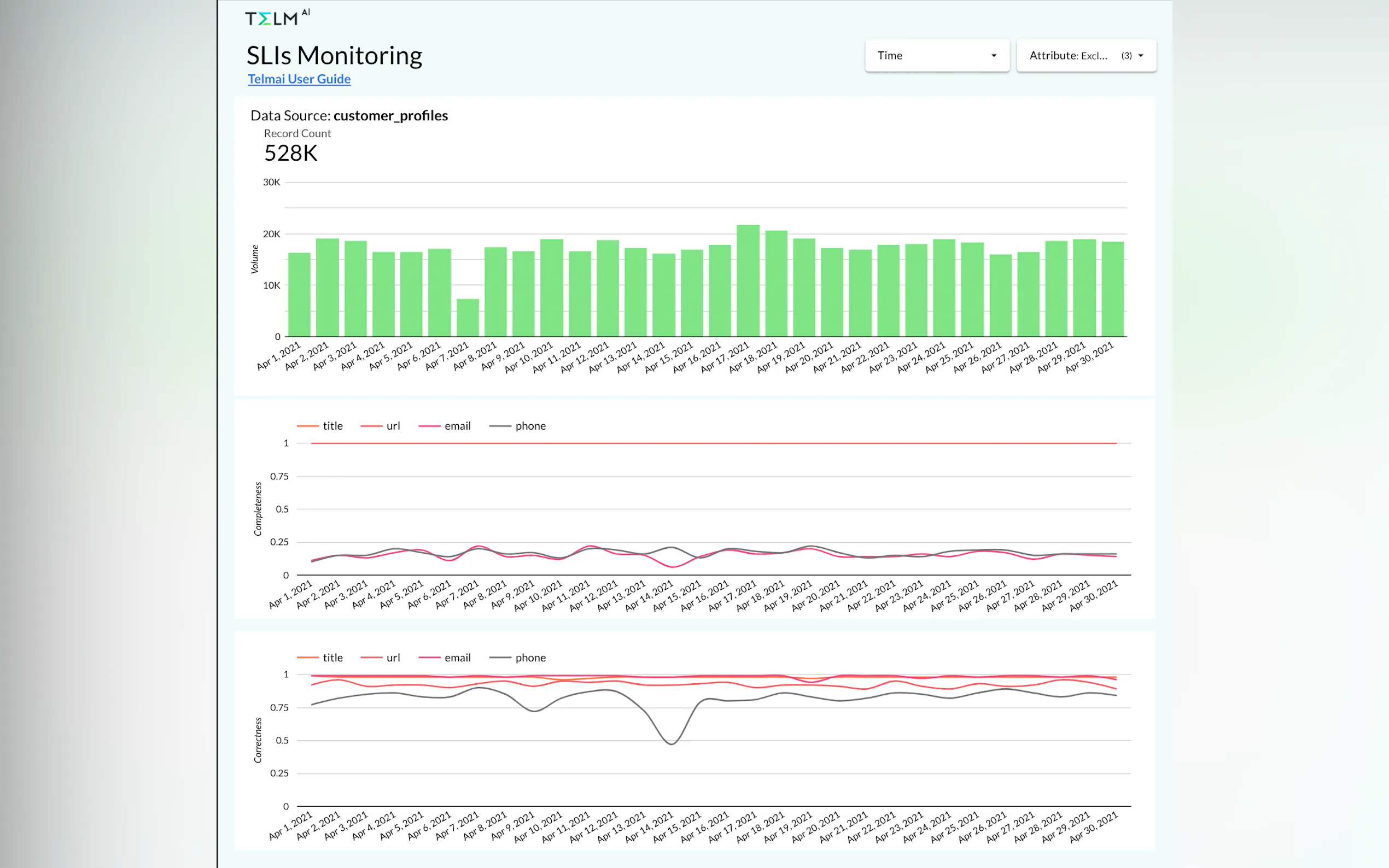Click the Apr 1, 2021 volume bar
The height and width of the screenshot is (868, 1389).
click(x=299, y=295)
